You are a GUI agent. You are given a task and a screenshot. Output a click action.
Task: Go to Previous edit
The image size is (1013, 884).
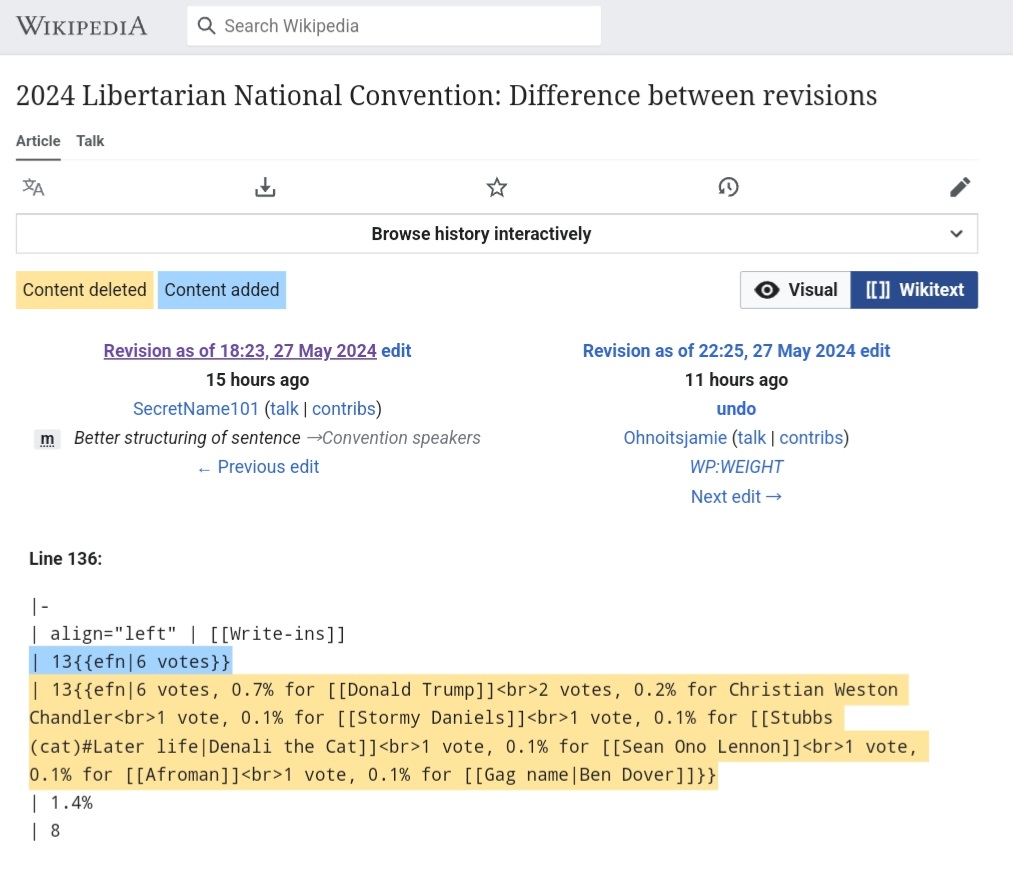[258, 467]
